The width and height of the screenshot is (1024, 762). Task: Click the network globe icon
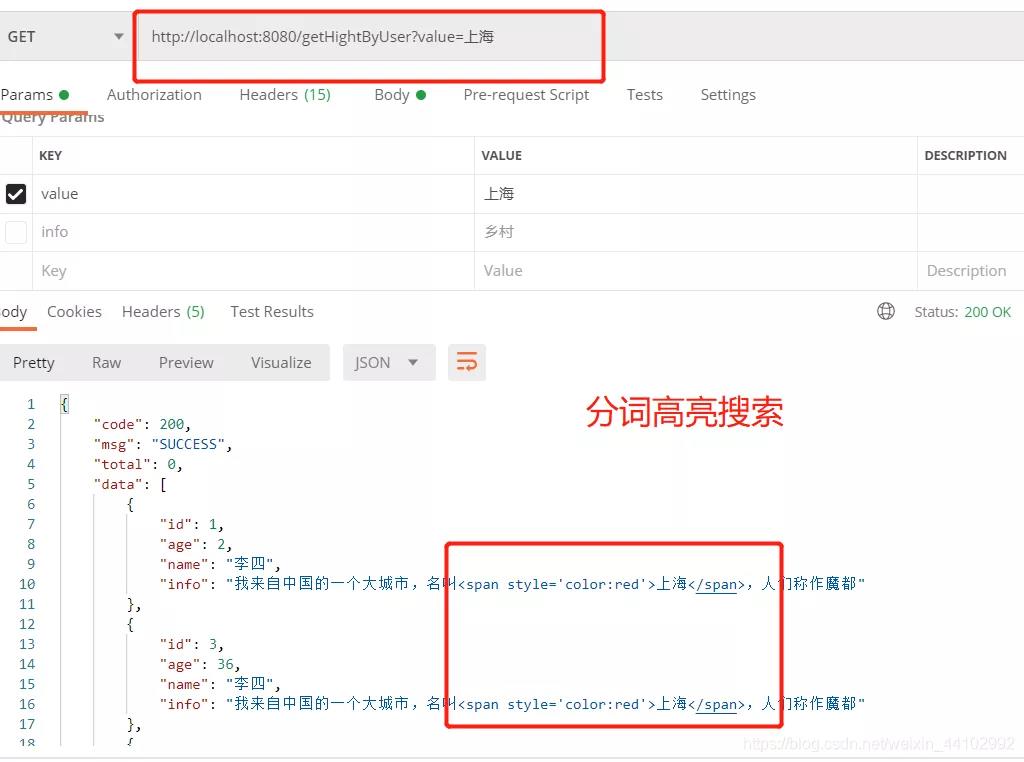tap(886, 311)
